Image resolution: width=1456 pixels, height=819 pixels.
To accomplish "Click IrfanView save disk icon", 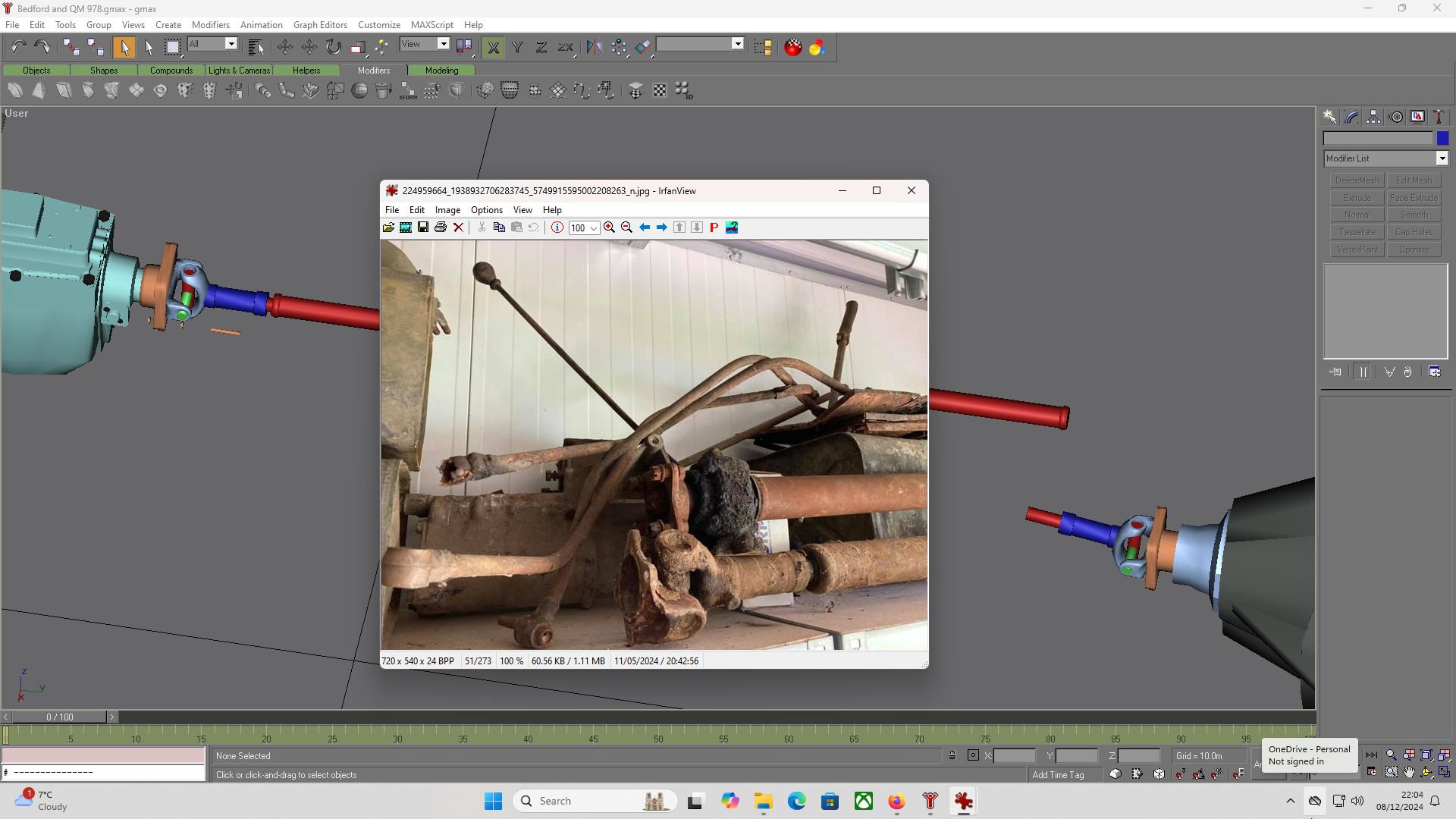I will click(423, 227).
